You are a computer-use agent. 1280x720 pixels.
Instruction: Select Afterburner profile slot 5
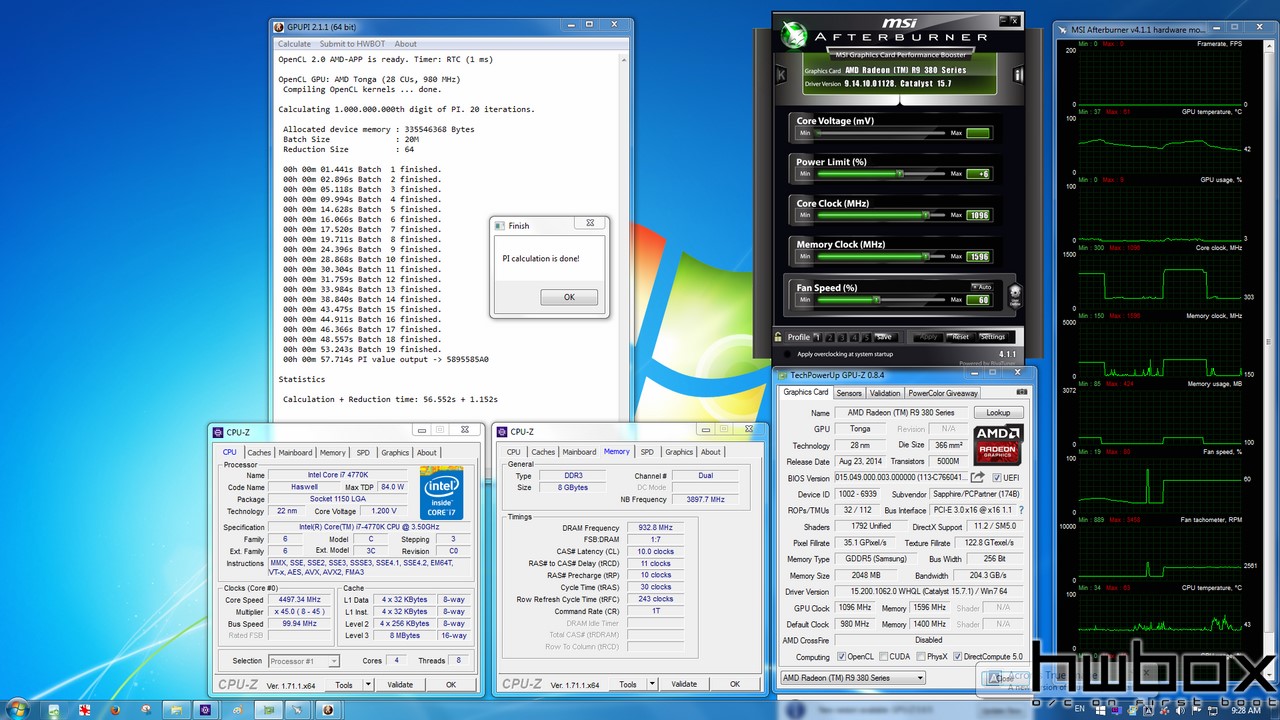[x=866, y=337]
